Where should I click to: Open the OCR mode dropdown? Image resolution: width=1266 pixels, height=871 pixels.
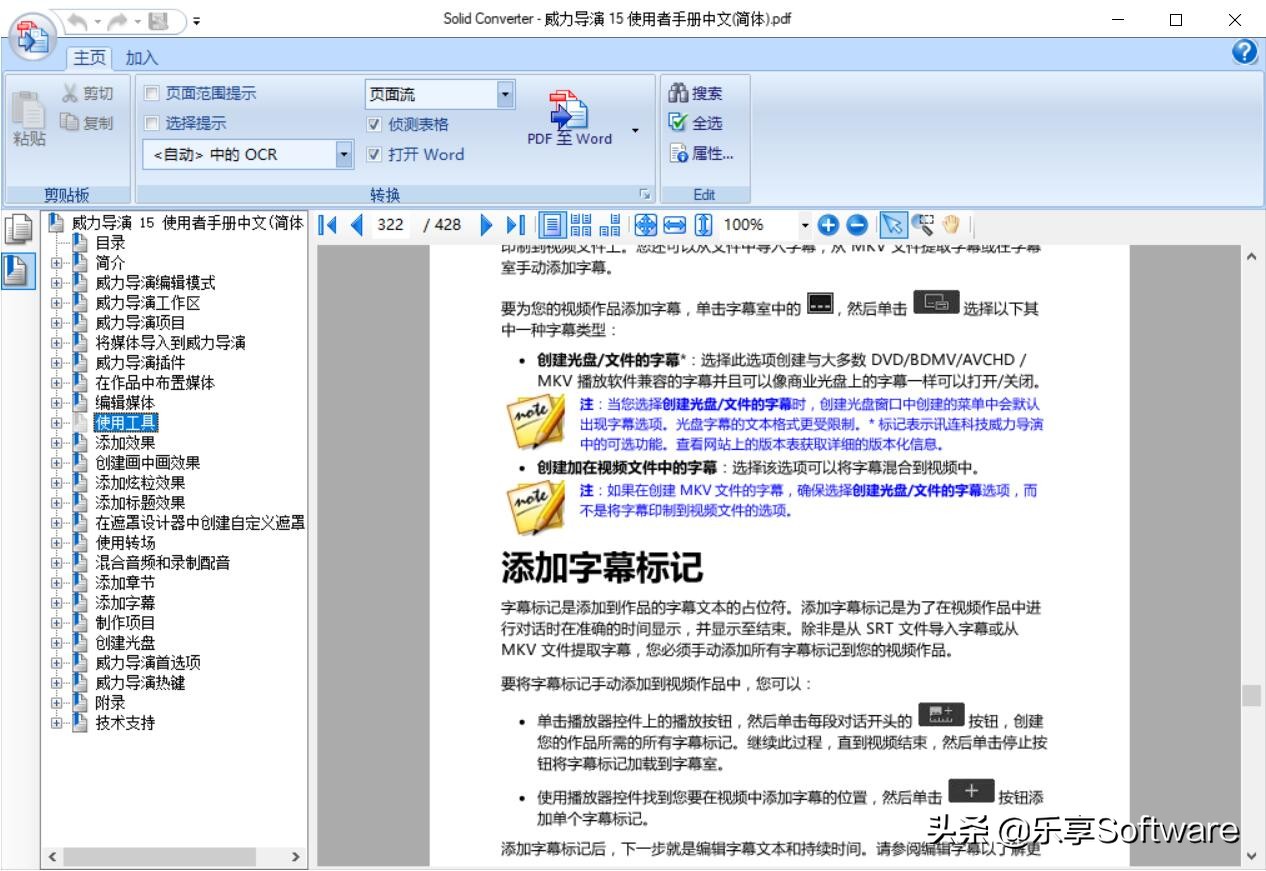pos(345,154)
